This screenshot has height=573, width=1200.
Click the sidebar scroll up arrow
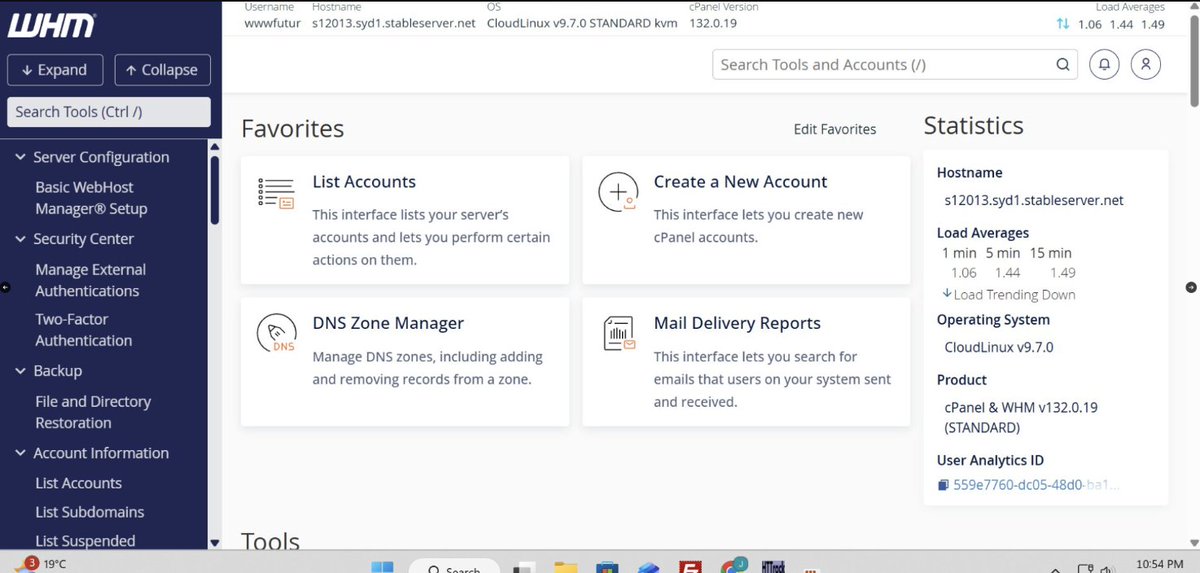click(x=214, y=147)
